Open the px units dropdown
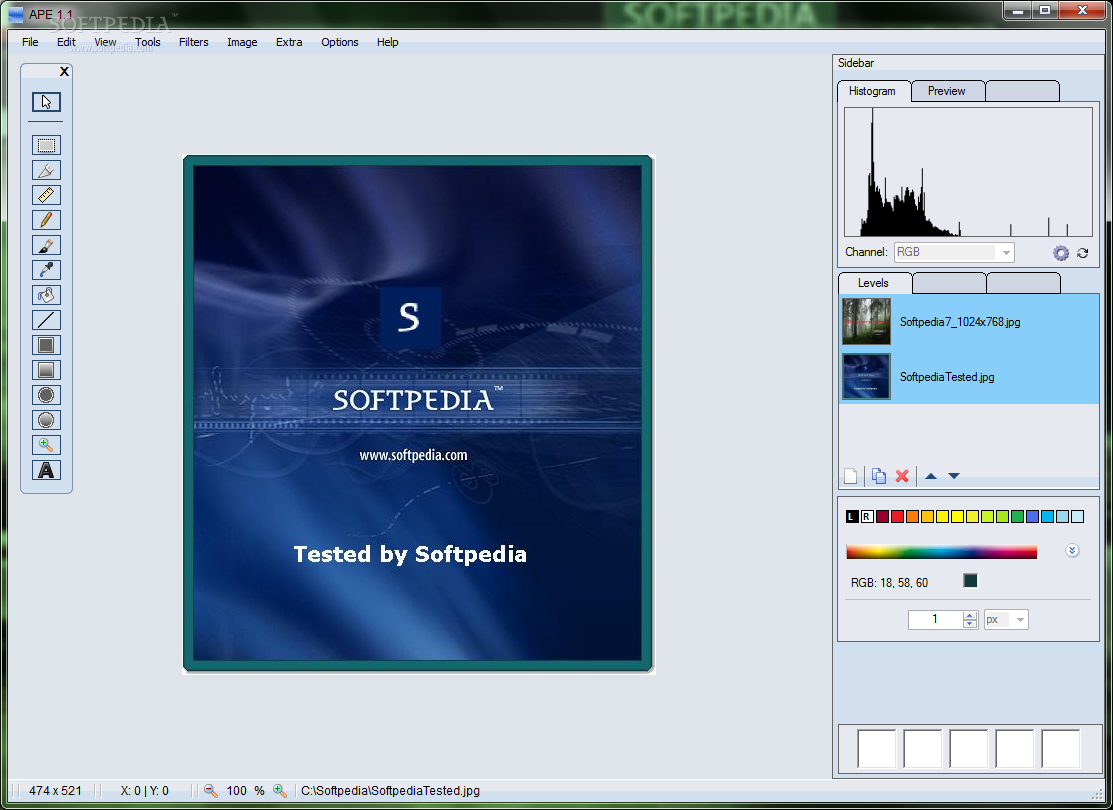 [1006, 619]
